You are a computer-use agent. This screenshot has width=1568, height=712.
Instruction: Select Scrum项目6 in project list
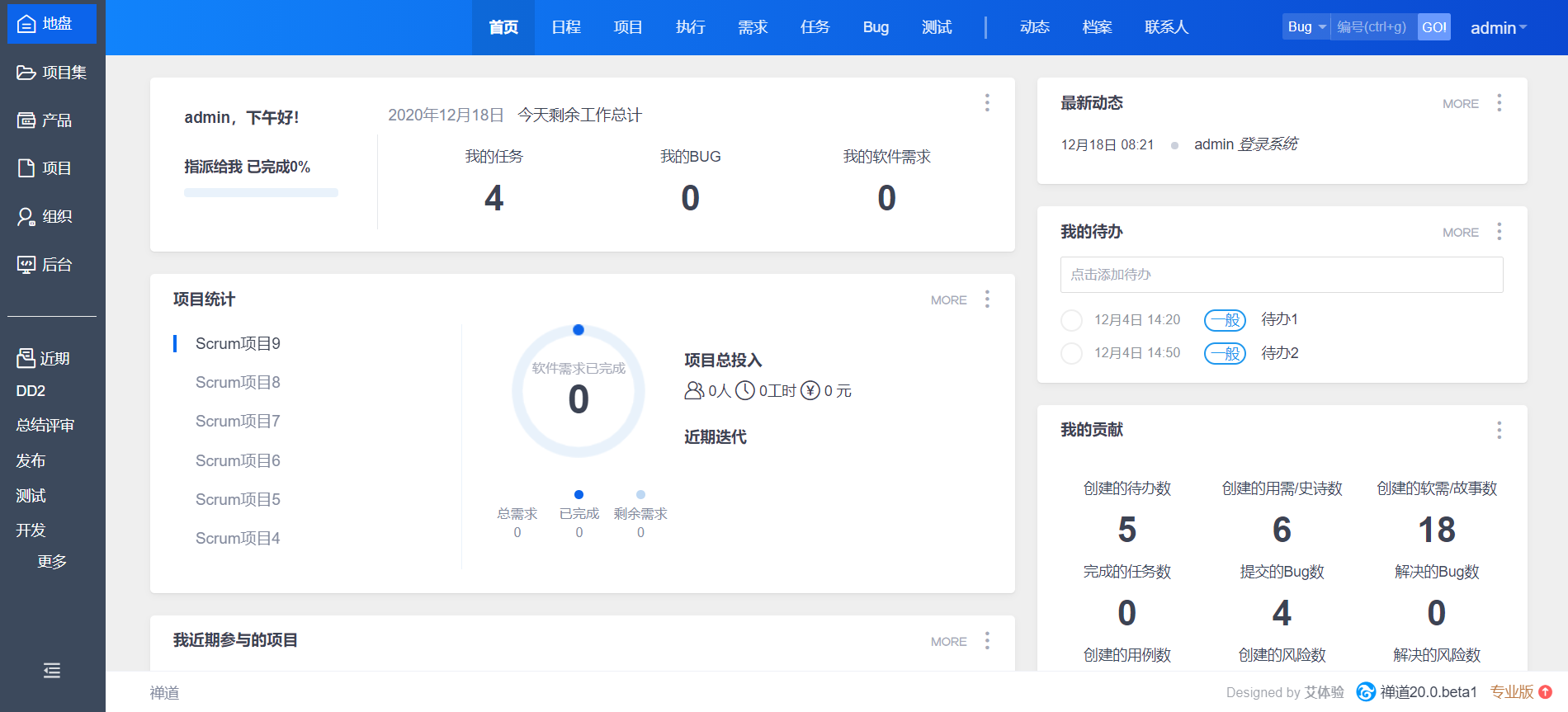click(x=238, y=460)
